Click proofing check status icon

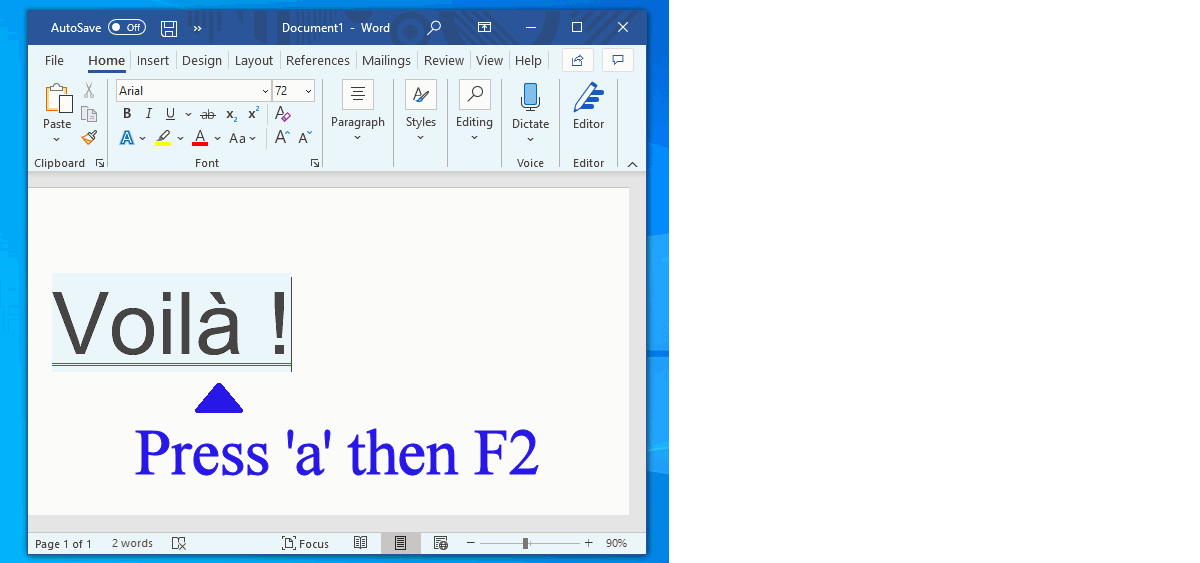click(179, 544)
